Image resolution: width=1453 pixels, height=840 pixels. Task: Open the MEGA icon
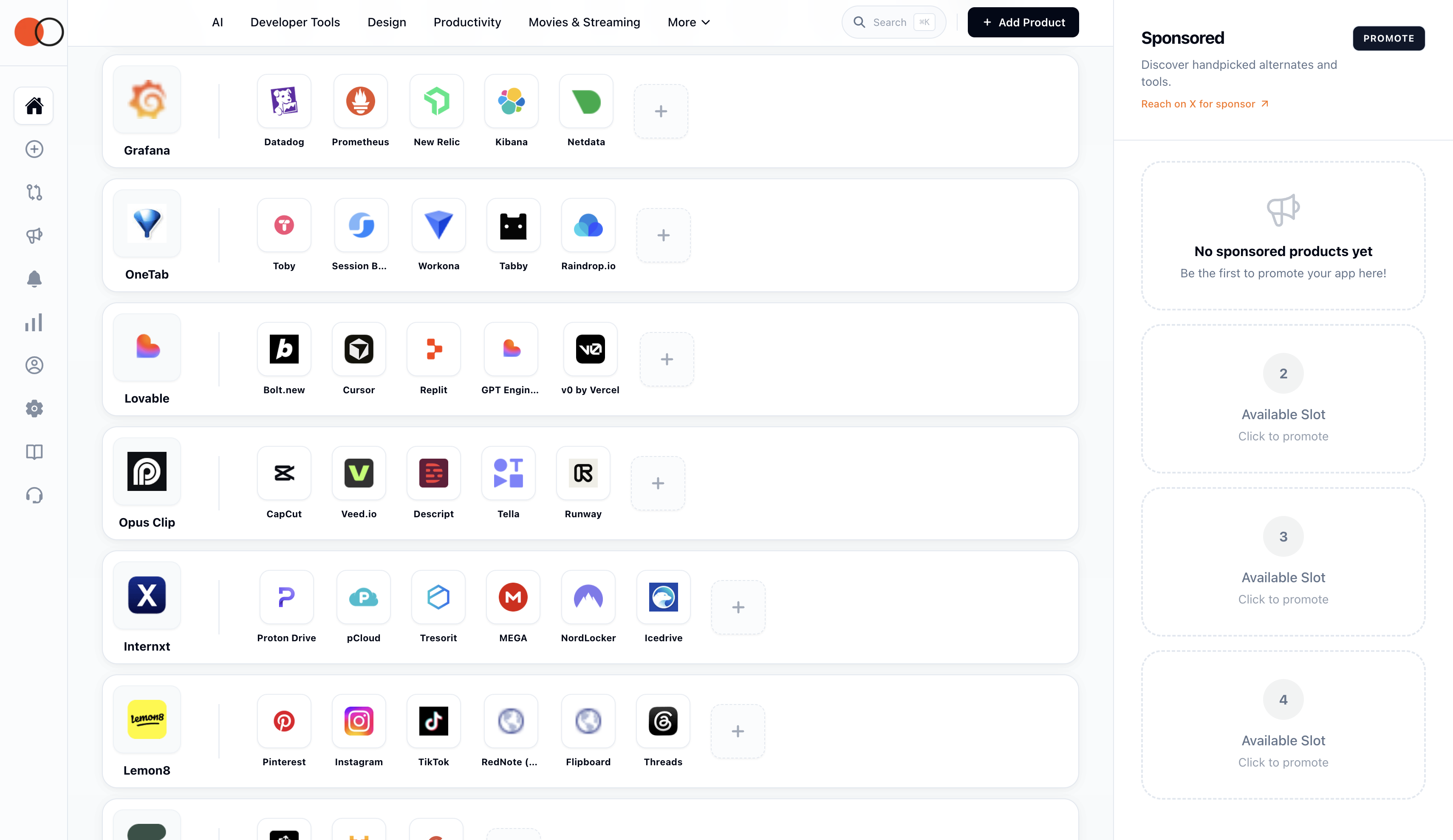point(513,597)
